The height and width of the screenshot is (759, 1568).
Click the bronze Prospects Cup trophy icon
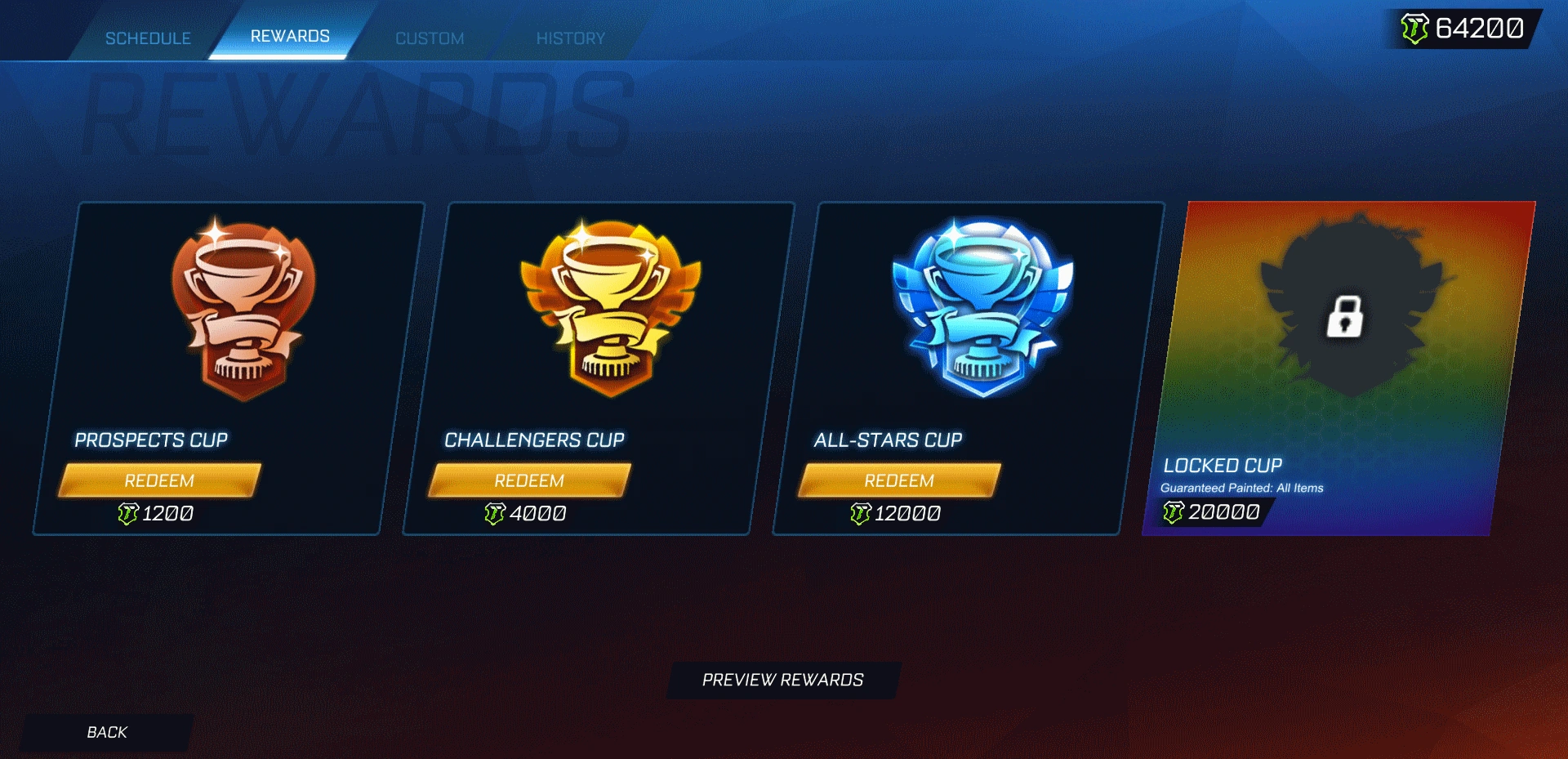pos(243,310)
